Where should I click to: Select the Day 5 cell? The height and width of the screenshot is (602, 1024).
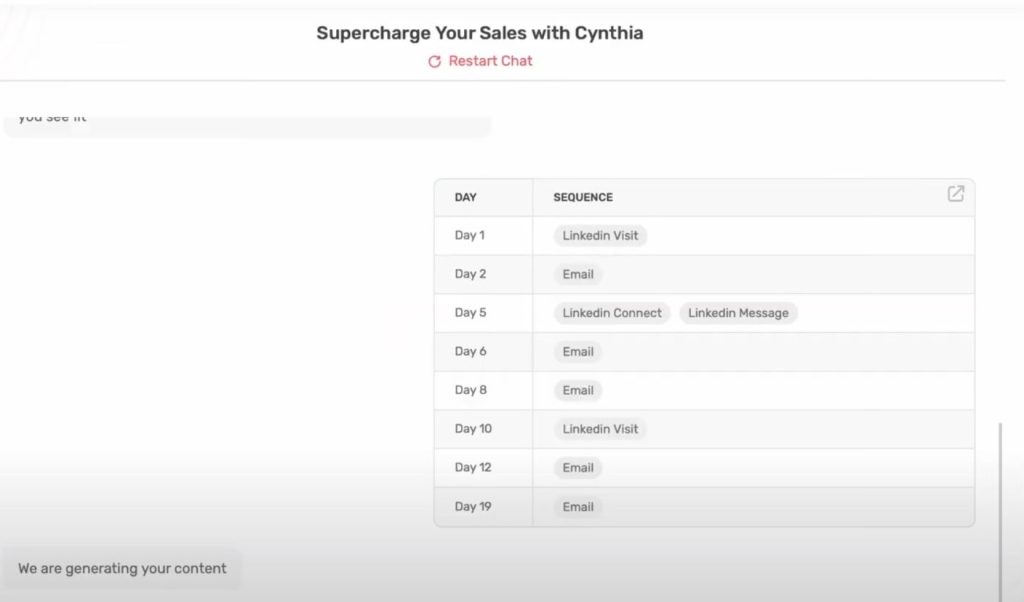coord(471,313)
